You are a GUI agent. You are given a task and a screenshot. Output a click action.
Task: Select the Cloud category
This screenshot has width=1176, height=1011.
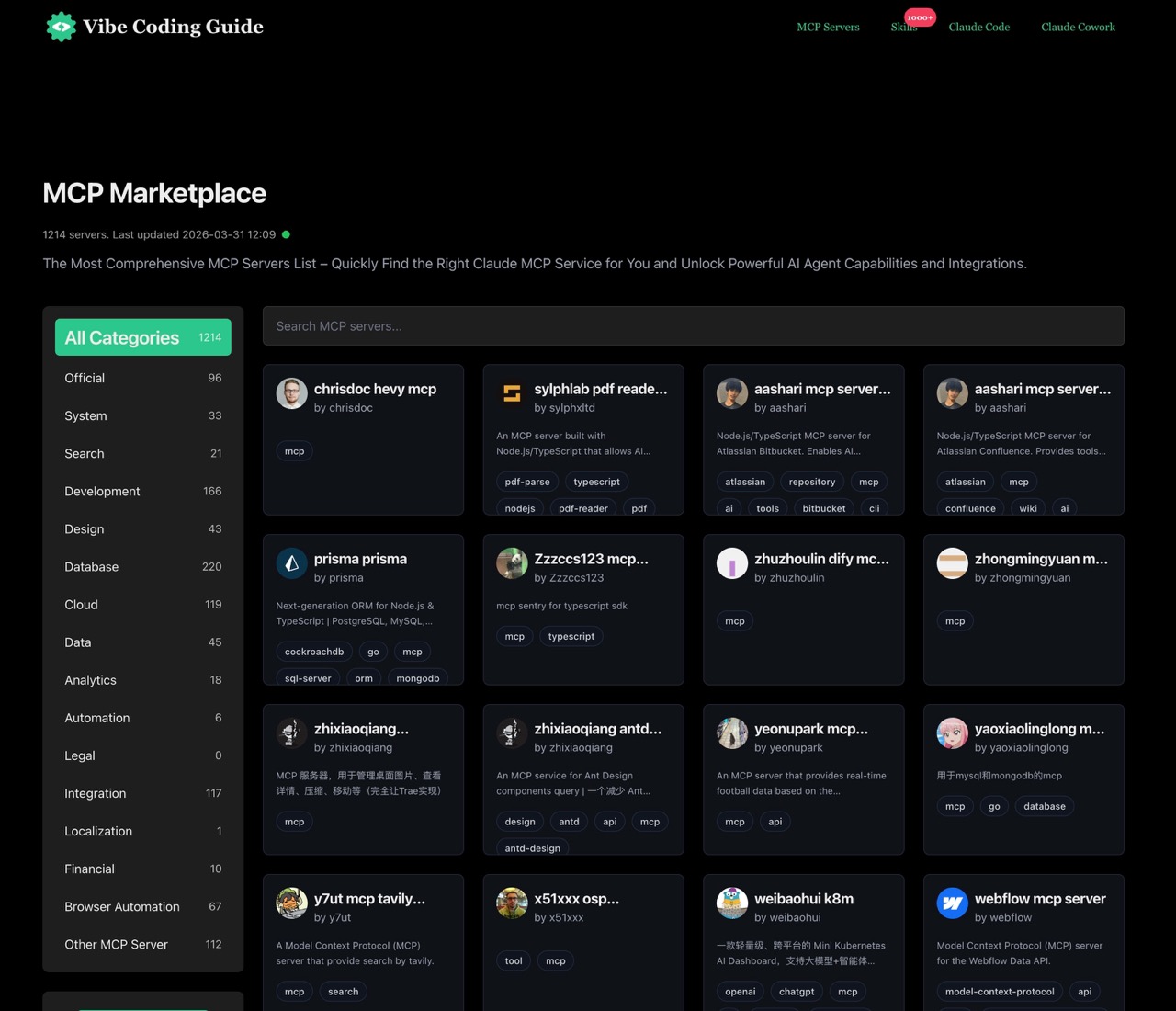point(143,605)
